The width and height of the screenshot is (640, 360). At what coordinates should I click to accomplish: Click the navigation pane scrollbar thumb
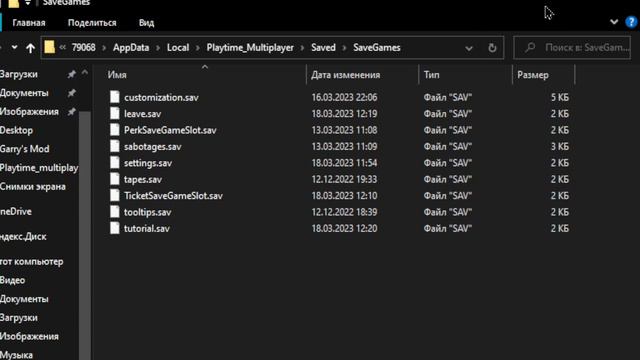coord(85,236)
